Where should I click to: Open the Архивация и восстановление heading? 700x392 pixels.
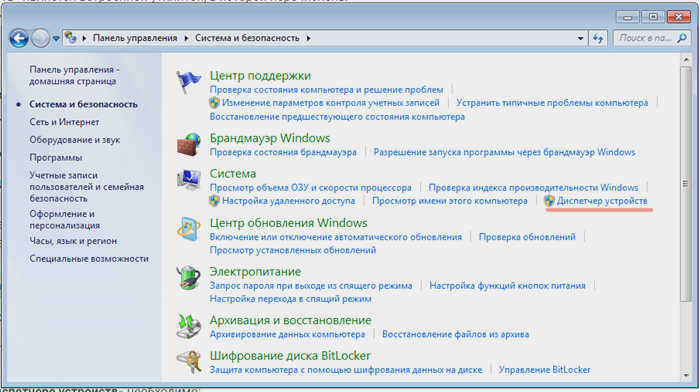point(291,320)
